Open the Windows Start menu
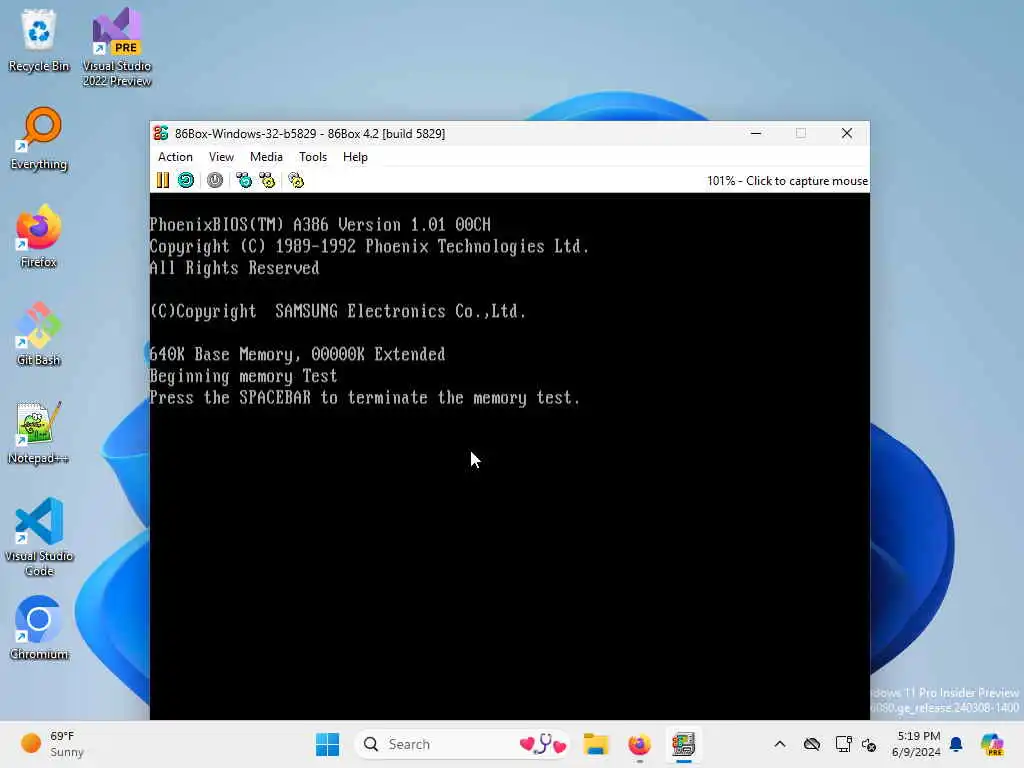Viewport: 1024px width, 768px height. [327, 744]
